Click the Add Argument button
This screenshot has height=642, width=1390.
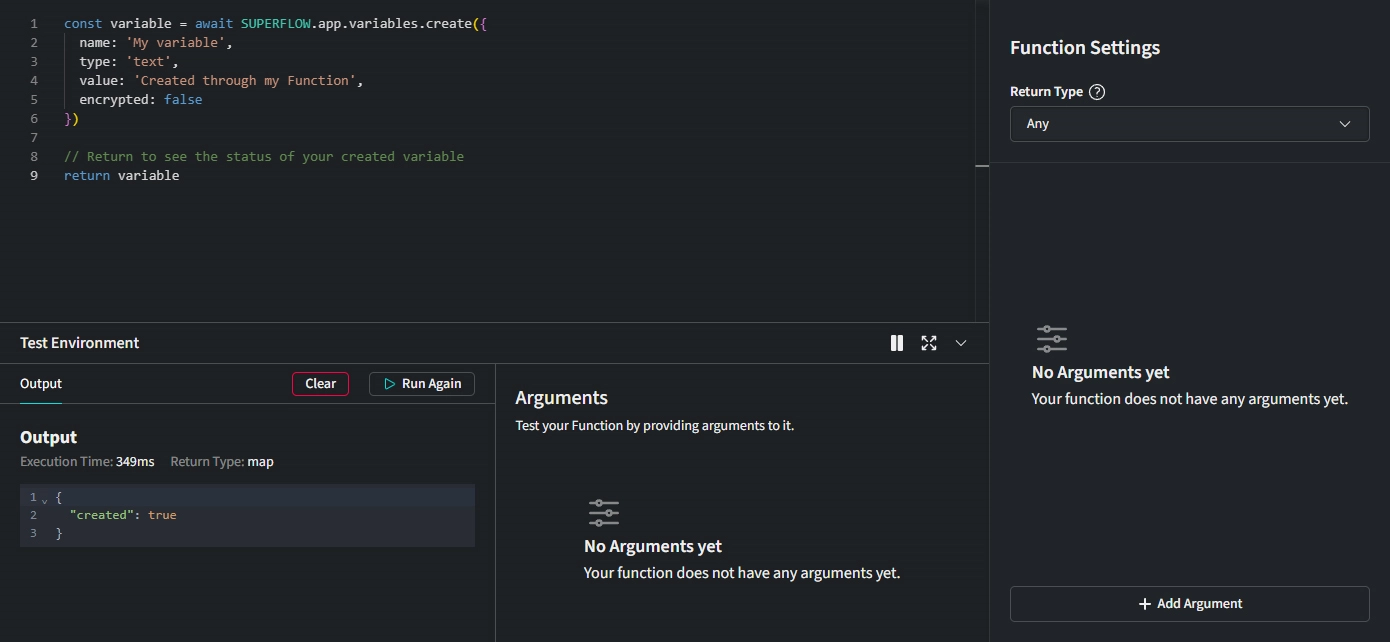(x=1189, y=604)
